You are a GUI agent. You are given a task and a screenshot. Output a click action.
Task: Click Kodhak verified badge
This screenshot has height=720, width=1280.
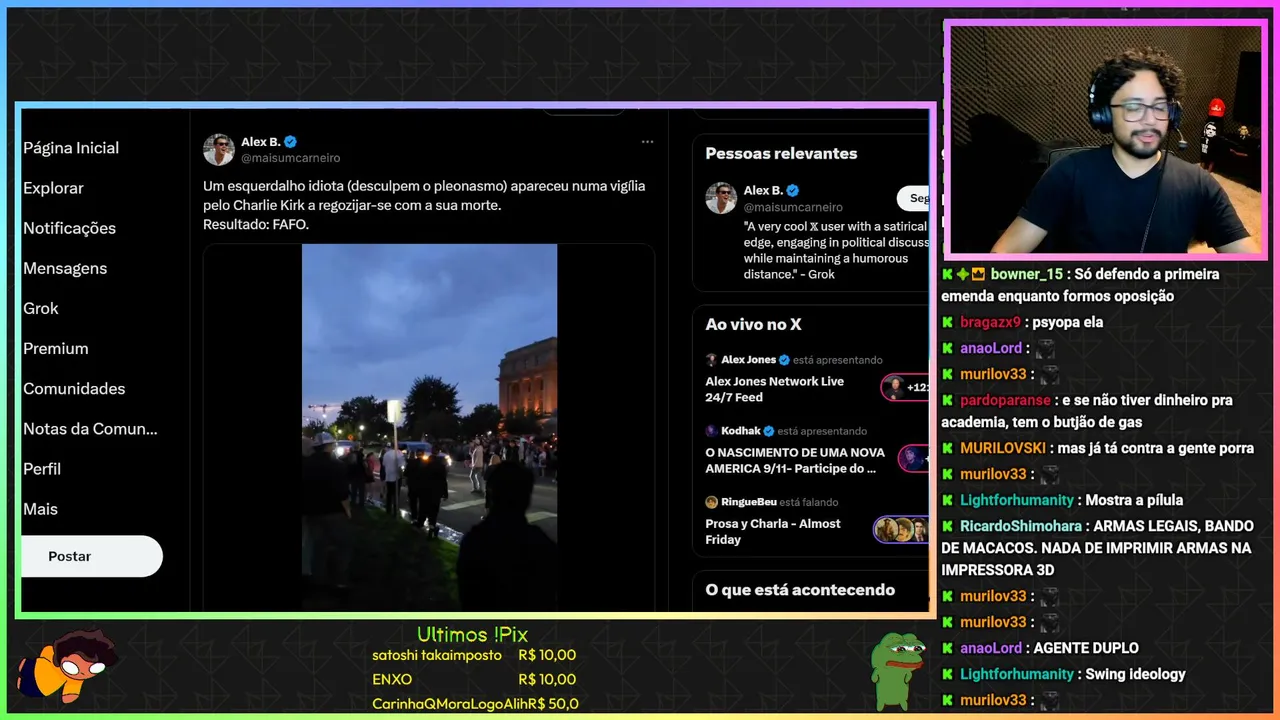click(769, 431)
